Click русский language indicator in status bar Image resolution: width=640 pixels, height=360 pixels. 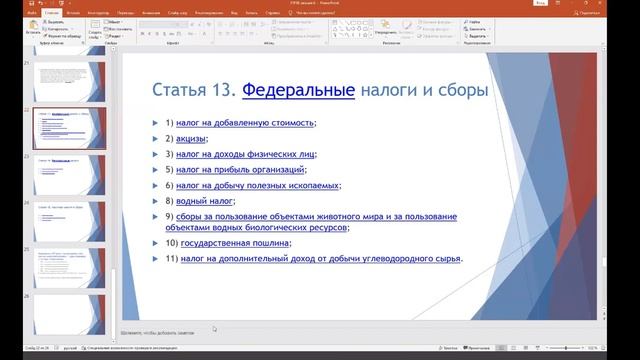coord(70,348)
